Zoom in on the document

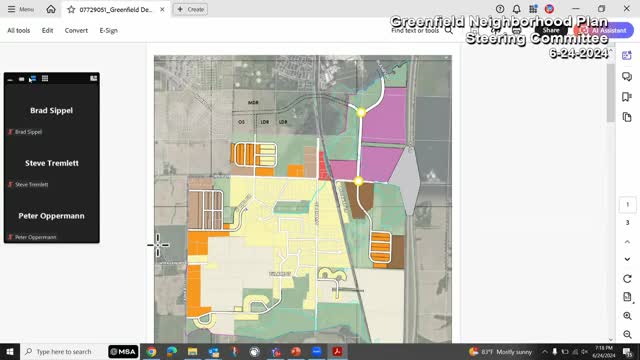pyautogui.click(x=627, y=316)
